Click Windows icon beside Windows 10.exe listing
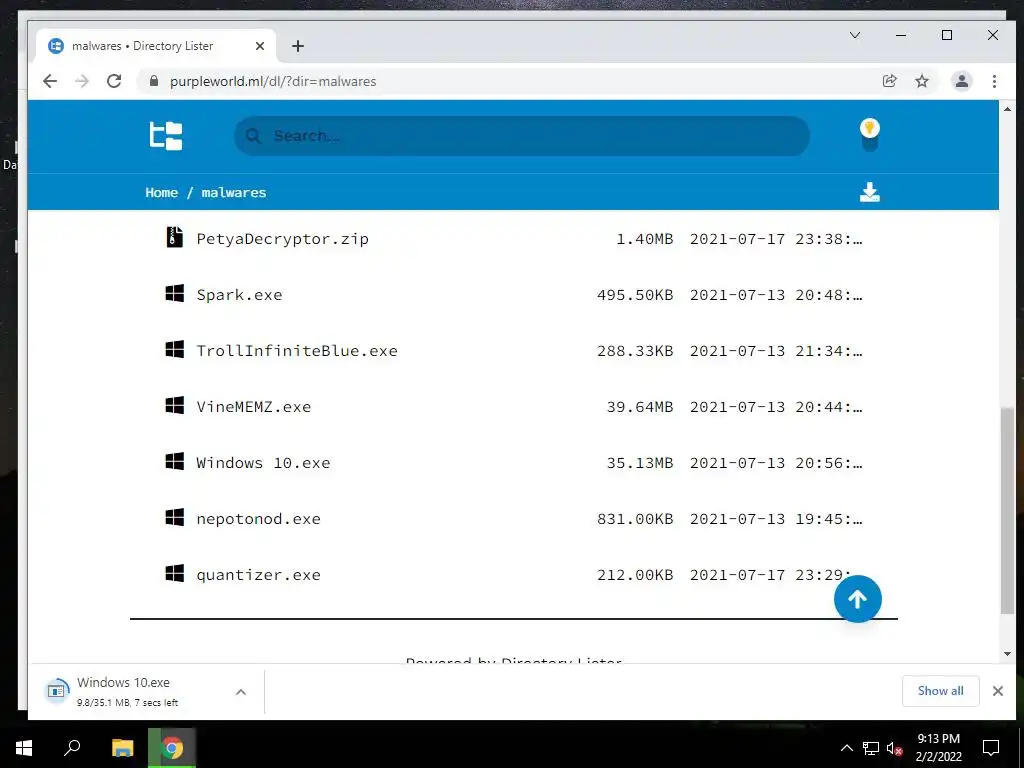This screenshot has height=768, width=1024. pyautogui.click(x=174, y=462)
